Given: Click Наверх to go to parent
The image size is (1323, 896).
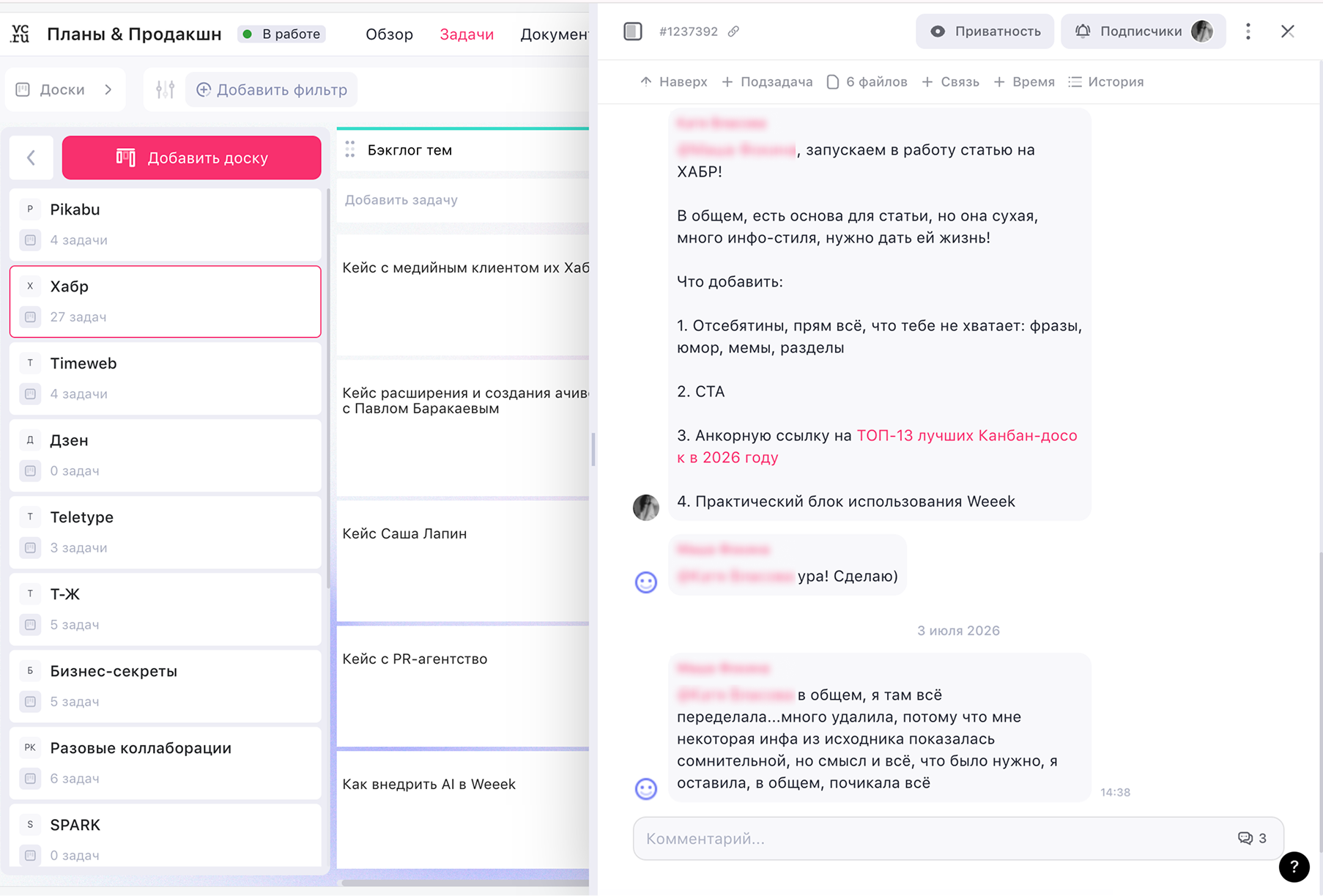Looking at the screenshot, I should click(x=673, y=81).
